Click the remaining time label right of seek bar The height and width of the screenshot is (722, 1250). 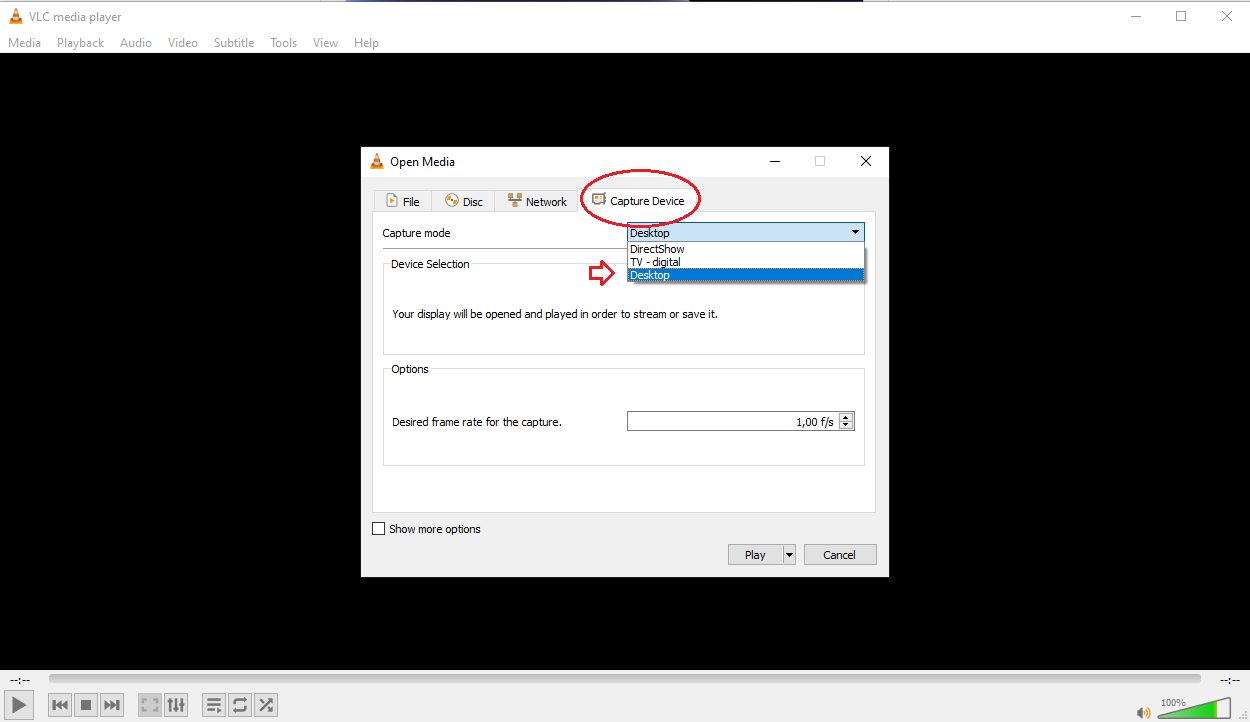point(1229,680)
